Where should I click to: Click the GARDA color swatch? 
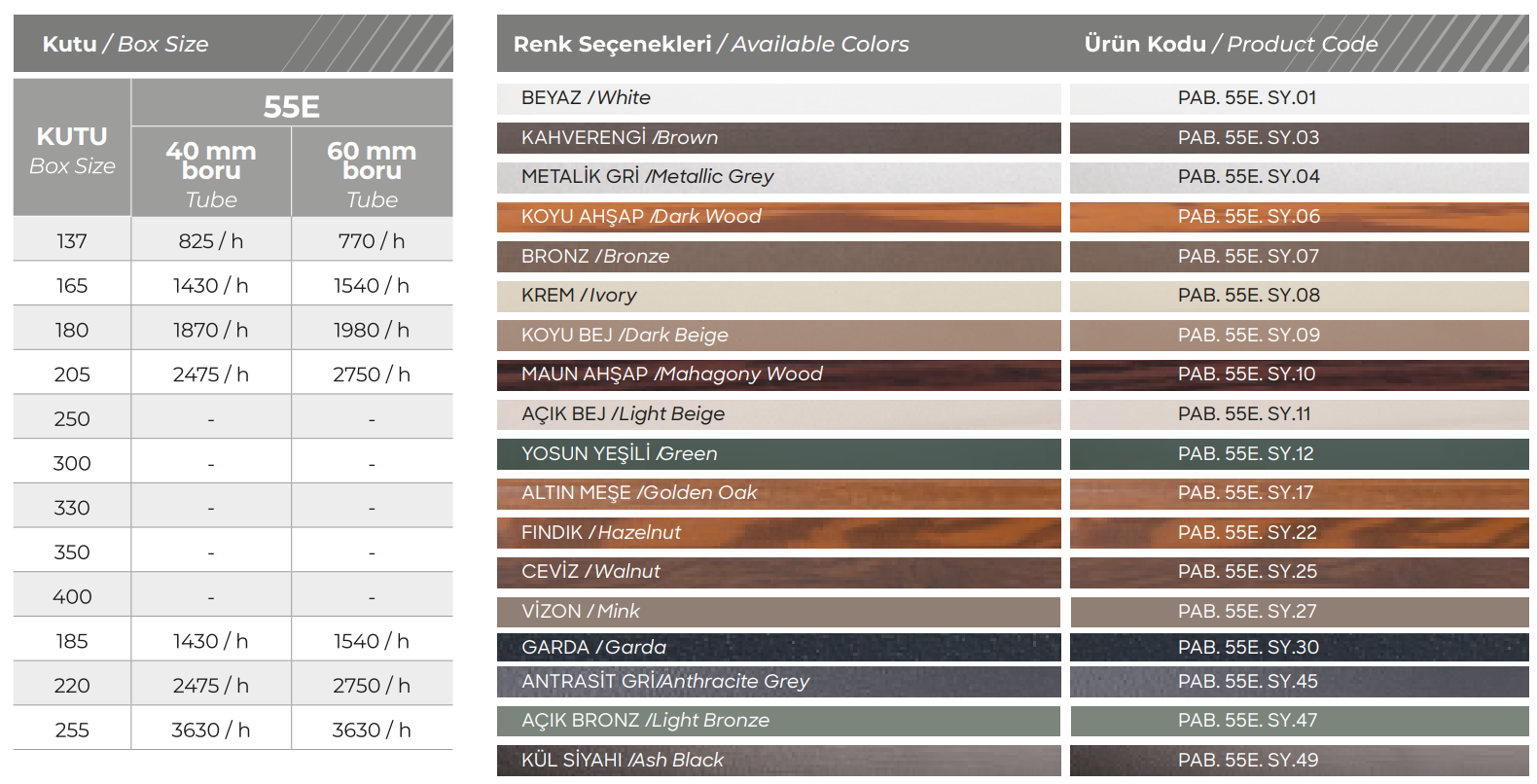(x=778, y=647)
